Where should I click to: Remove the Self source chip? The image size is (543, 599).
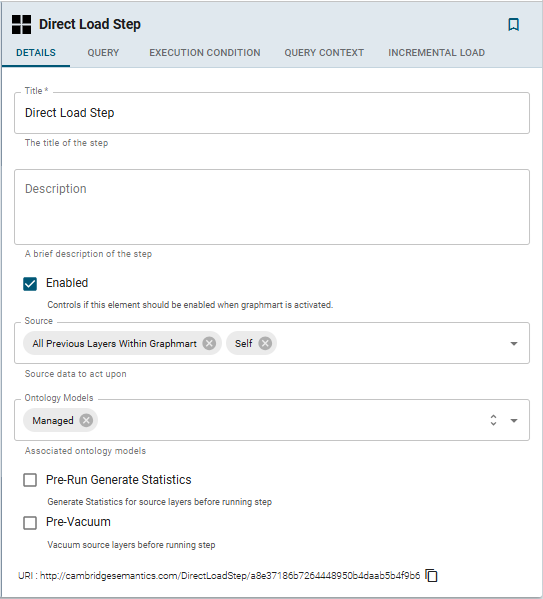[x=265, y=343]
